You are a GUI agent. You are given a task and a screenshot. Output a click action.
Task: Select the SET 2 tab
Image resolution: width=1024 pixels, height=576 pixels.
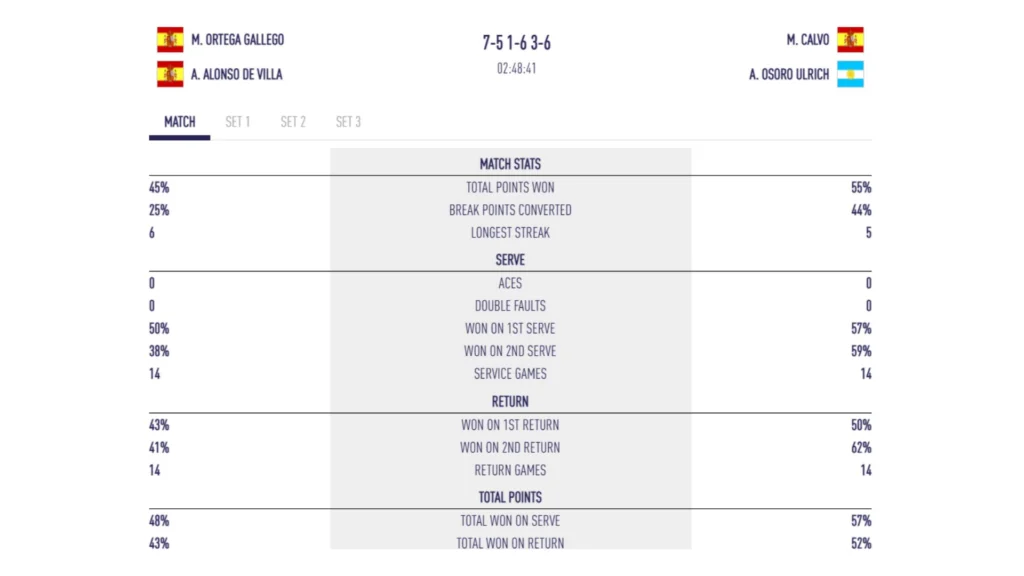pyautogui.click(x=293, y=122)
